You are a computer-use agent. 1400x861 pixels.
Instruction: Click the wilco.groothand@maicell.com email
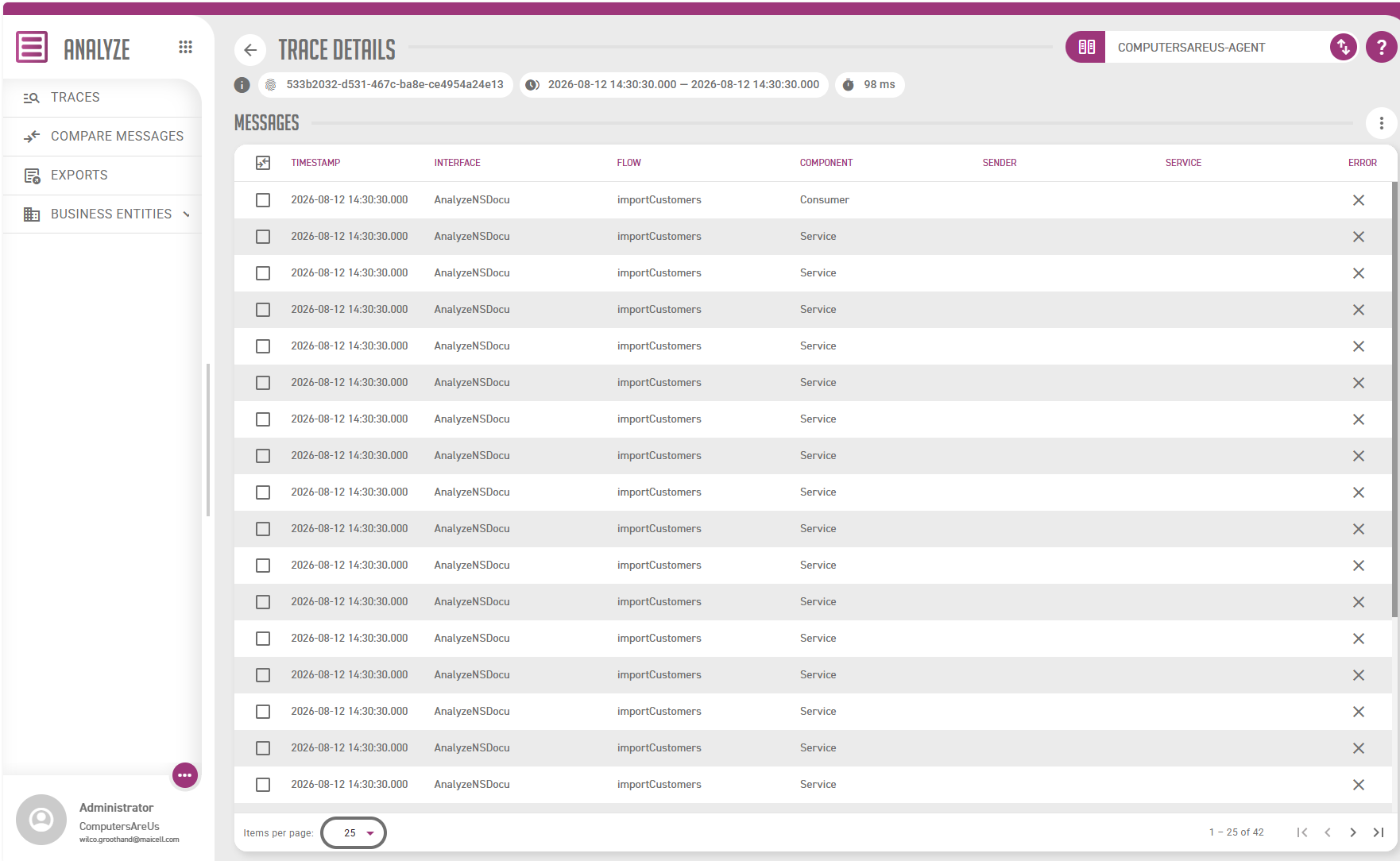pyautogui.click(x=129, y=840)
